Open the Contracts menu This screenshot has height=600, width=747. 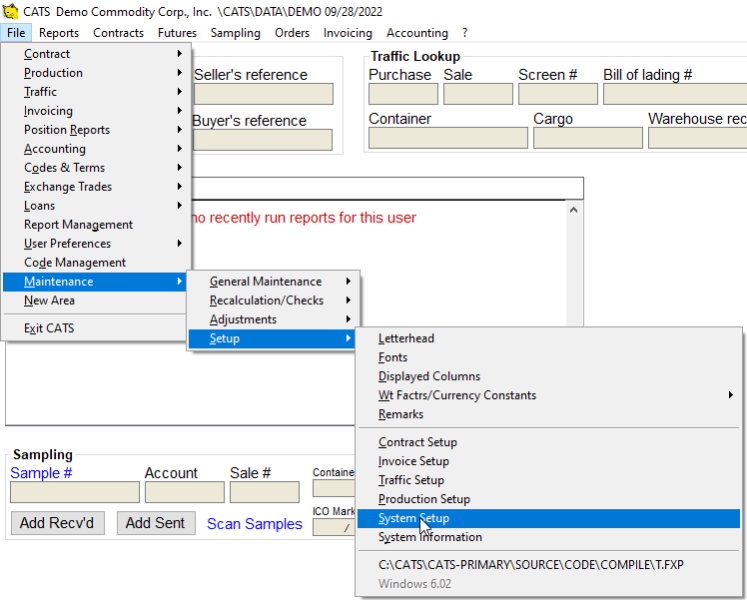[118, 33]
